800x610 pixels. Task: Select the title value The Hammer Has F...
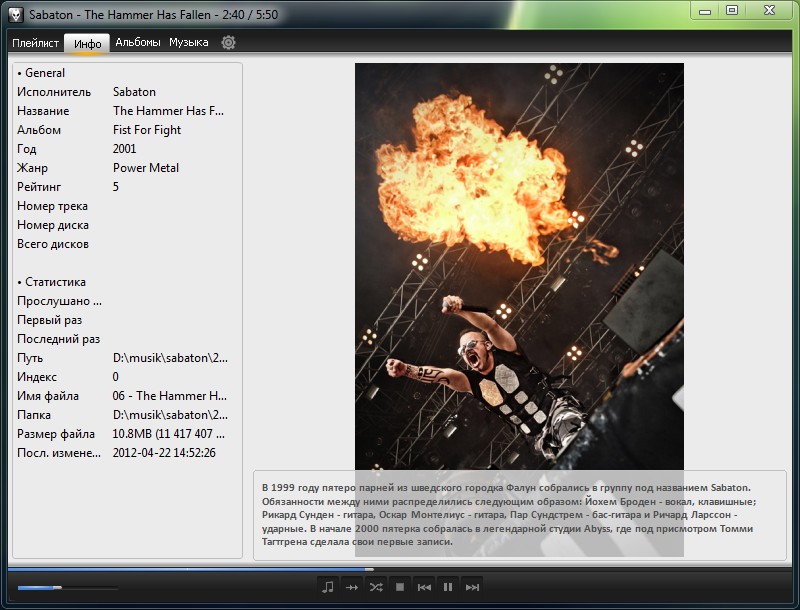[168, 111]
